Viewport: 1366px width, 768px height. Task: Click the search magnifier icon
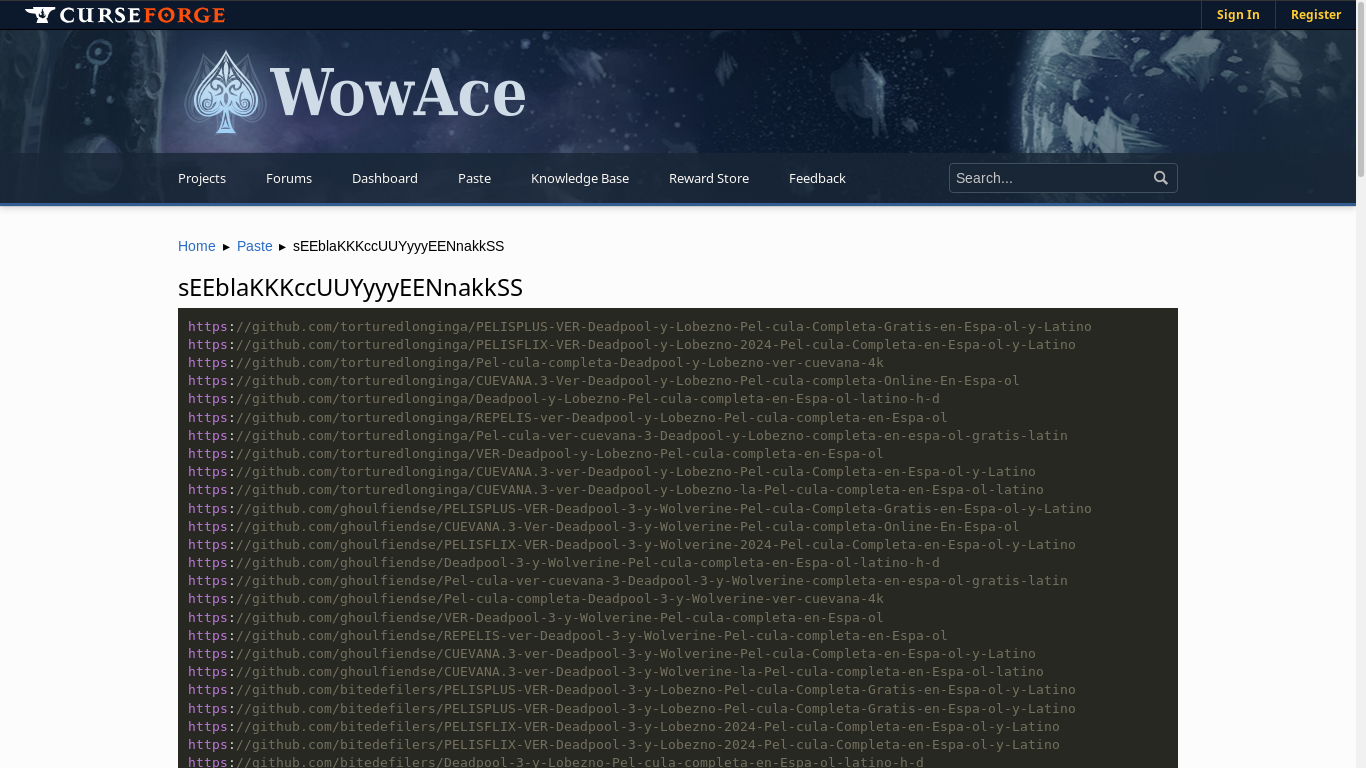click(1161, 178)
